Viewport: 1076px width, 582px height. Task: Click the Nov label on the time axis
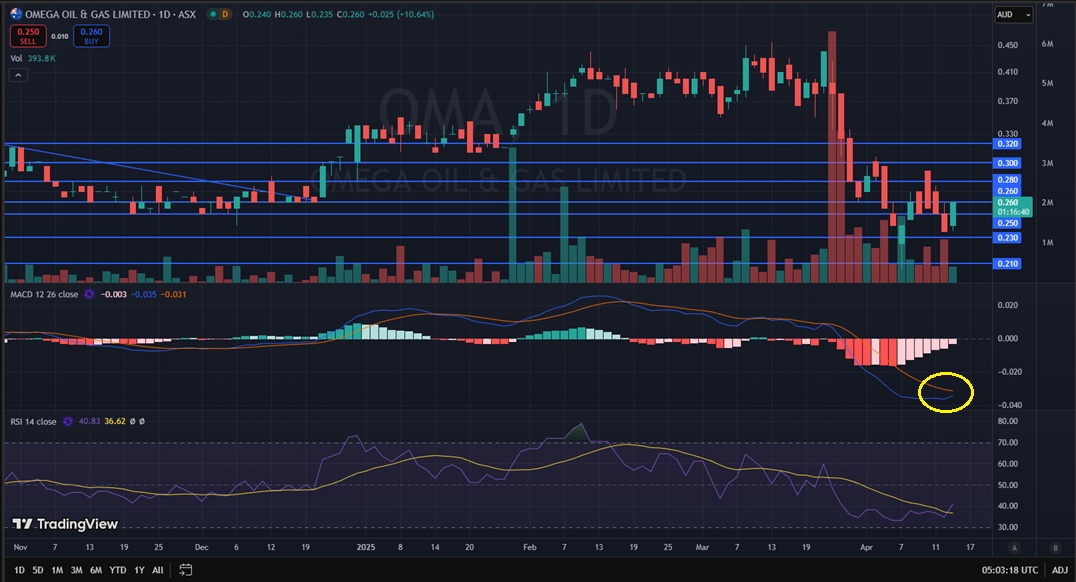coord(20,548)
